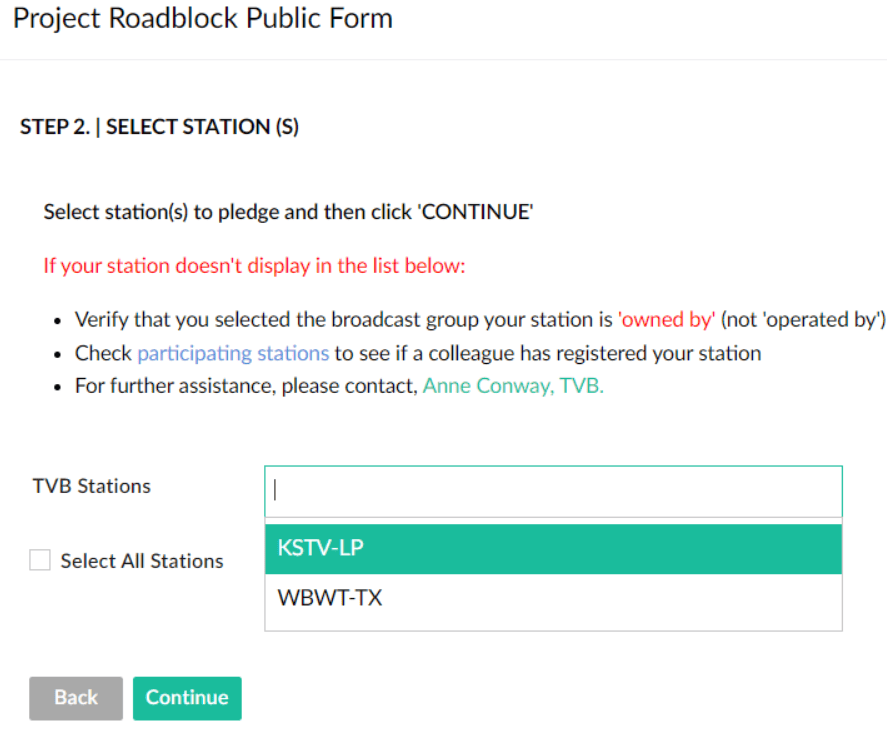The height and width of the screenshot is (747, 887).
Task: Click the bold 'CONTINUE' word in the instructions
Action: point(476,212)
